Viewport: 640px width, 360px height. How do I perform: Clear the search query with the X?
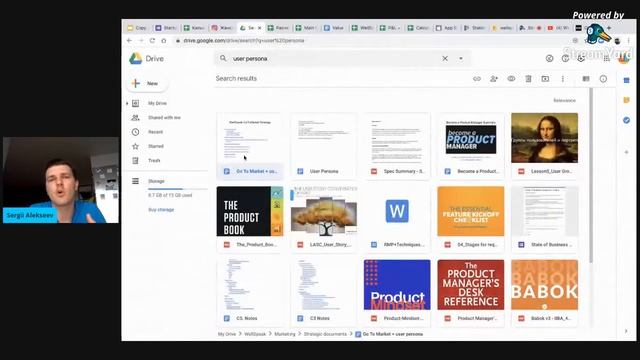tap(445, 58)
